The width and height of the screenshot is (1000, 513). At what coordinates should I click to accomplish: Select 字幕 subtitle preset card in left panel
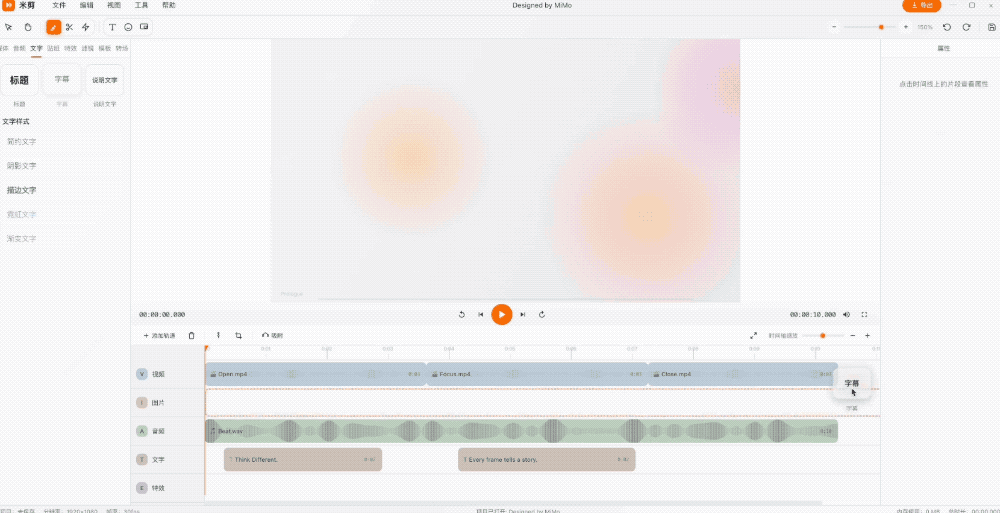pyautogui.click(x=62, y=80)
